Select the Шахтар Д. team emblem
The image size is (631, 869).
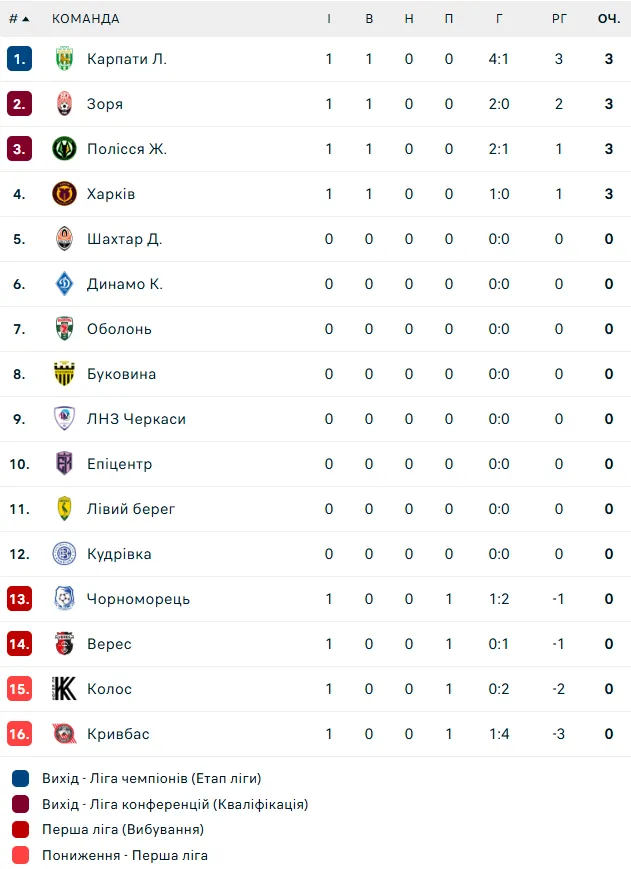[64, 239]
